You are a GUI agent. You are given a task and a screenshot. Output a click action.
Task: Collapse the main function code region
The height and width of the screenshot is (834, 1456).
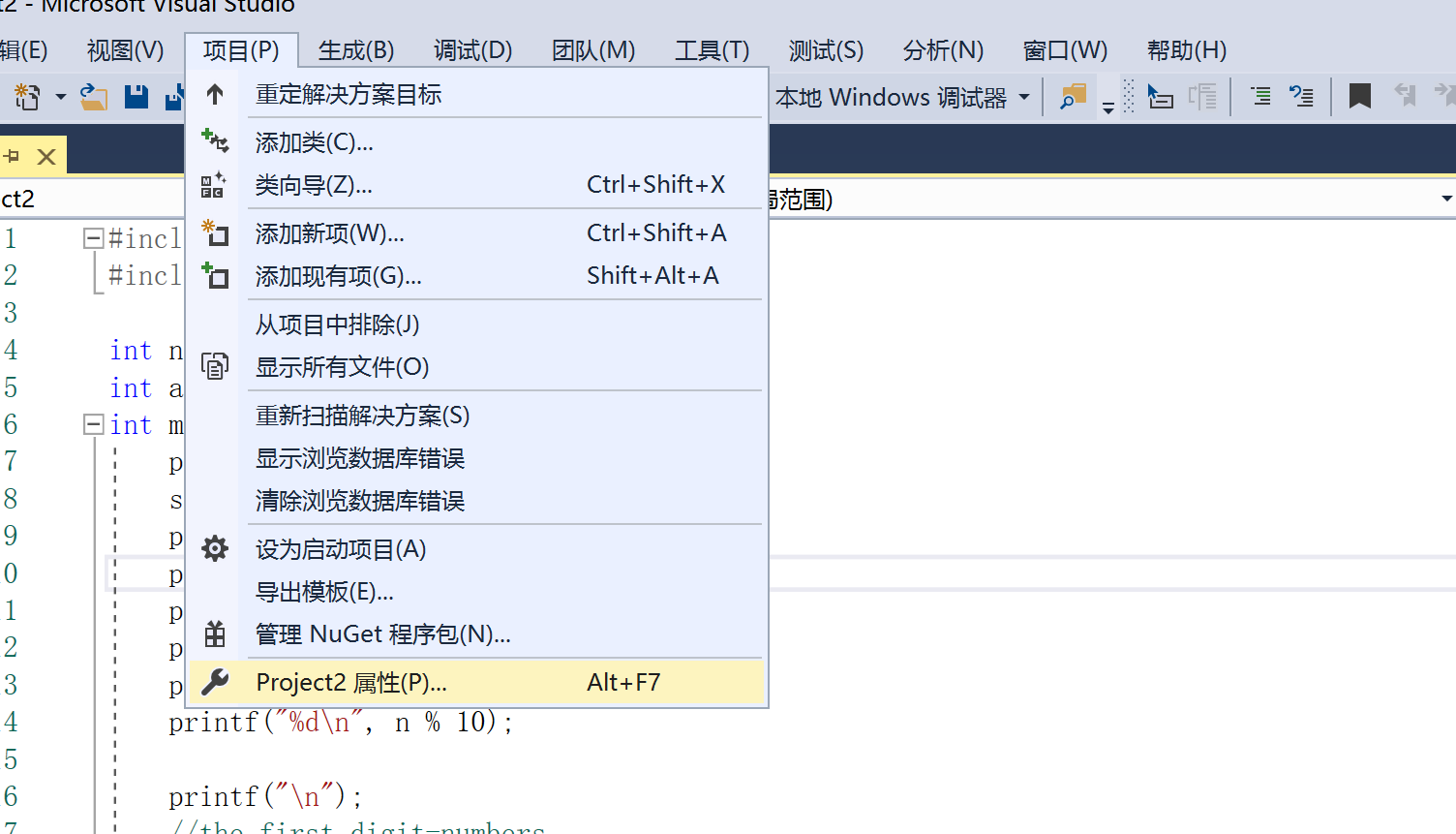(x=92, y=424)
